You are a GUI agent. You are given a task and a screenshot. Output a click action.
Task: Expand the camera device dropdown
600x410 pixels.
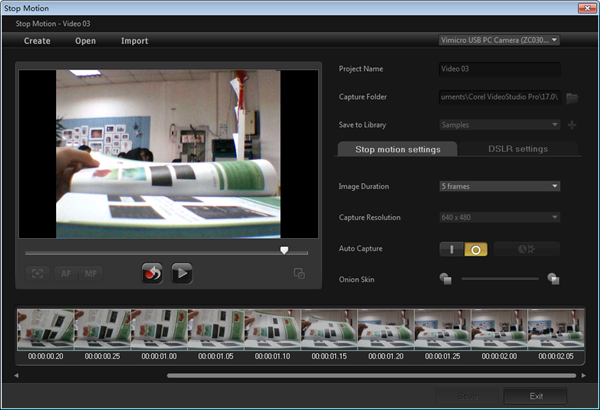point(498,40)
